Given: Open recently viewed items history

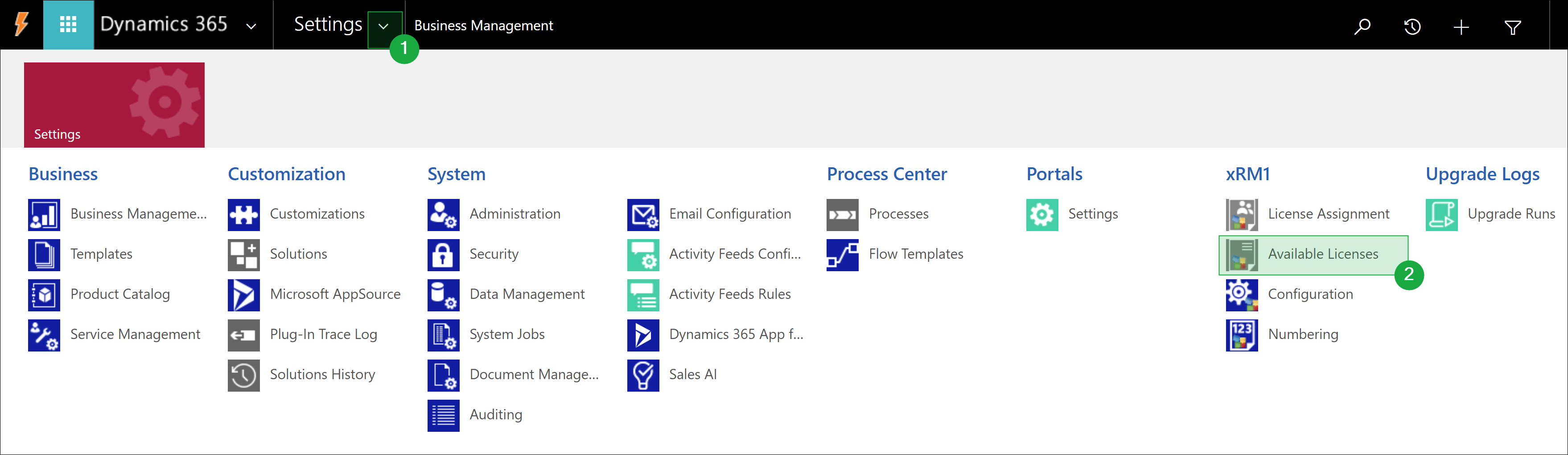Looking at the screenshot, I should [1412, 25].
